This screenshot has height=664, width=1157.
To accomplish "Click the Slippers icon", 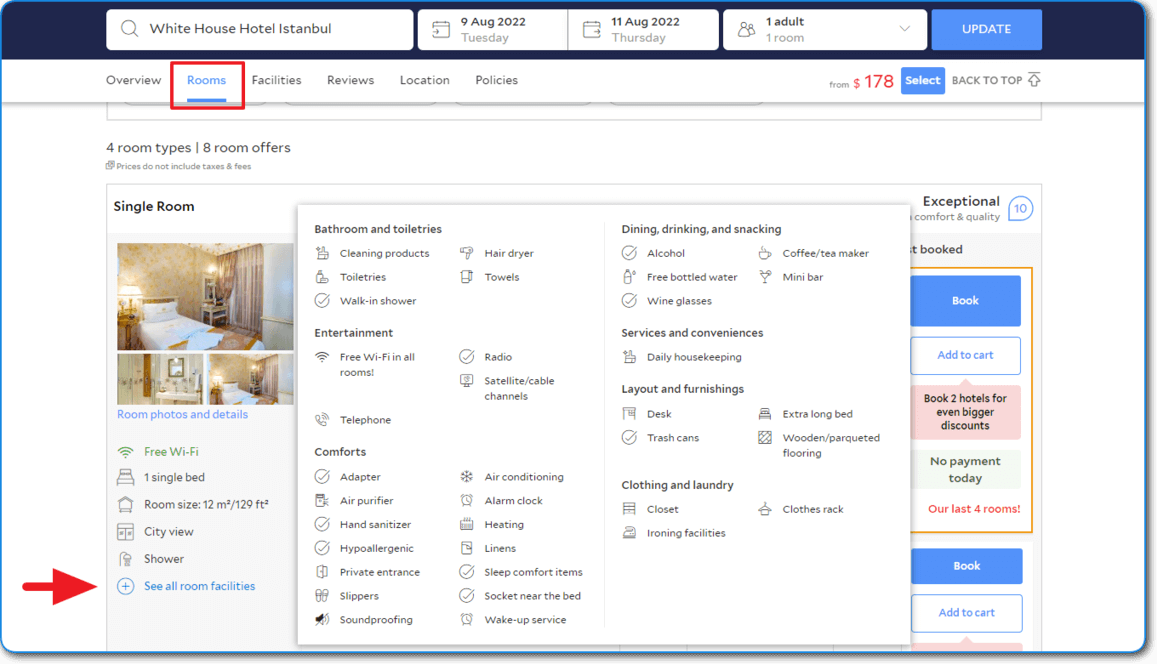I will pyautogui.click(x=322, y=595).
